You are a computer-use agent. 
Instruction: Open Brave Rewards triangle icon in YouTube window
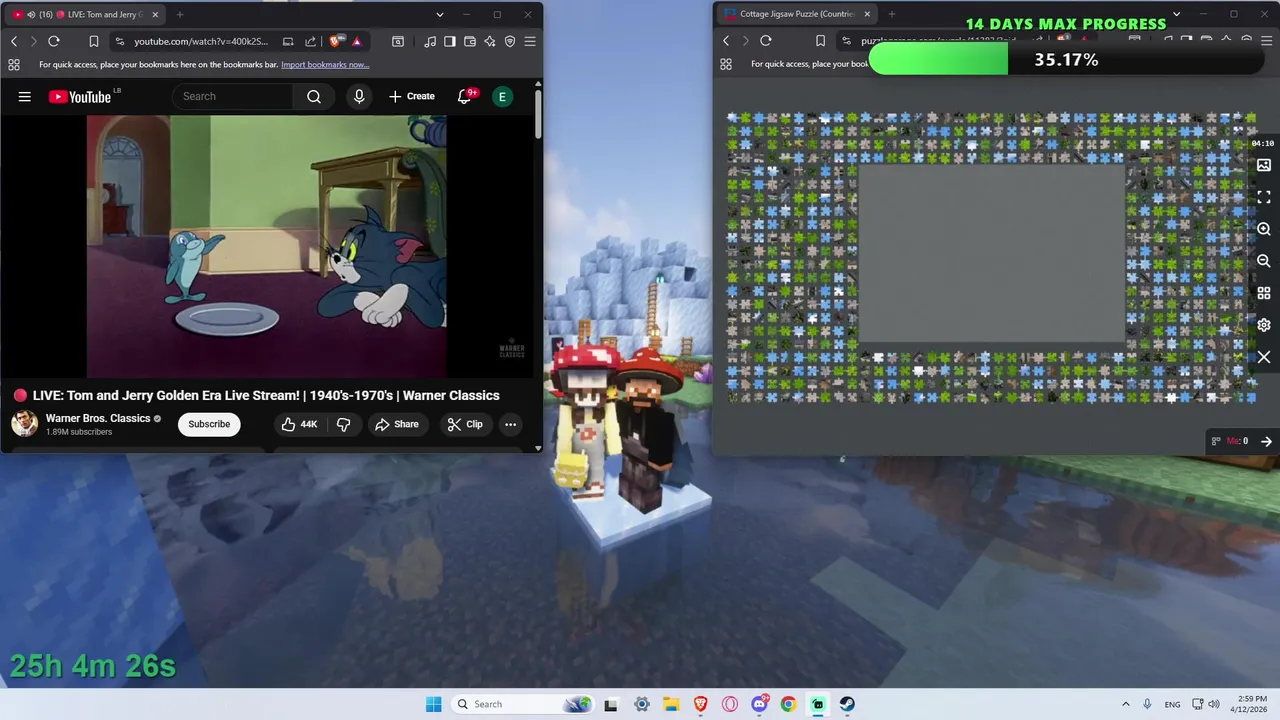point(356,41)
